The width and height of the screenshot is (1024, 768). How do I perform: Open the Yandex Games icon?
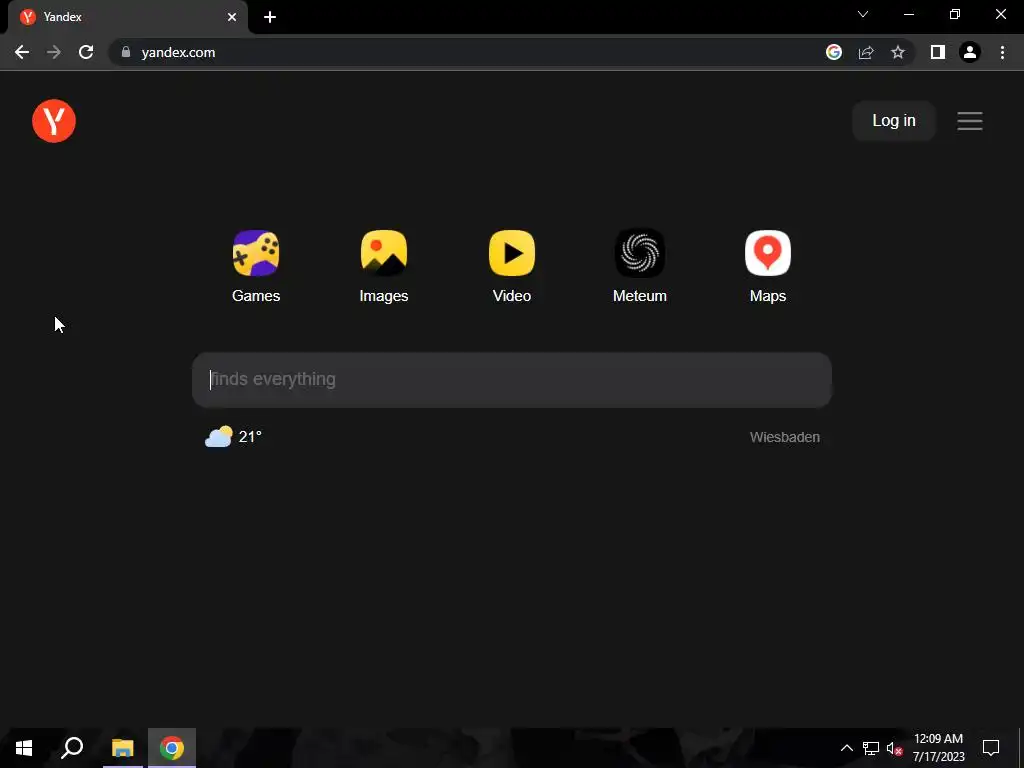point(256,253)
